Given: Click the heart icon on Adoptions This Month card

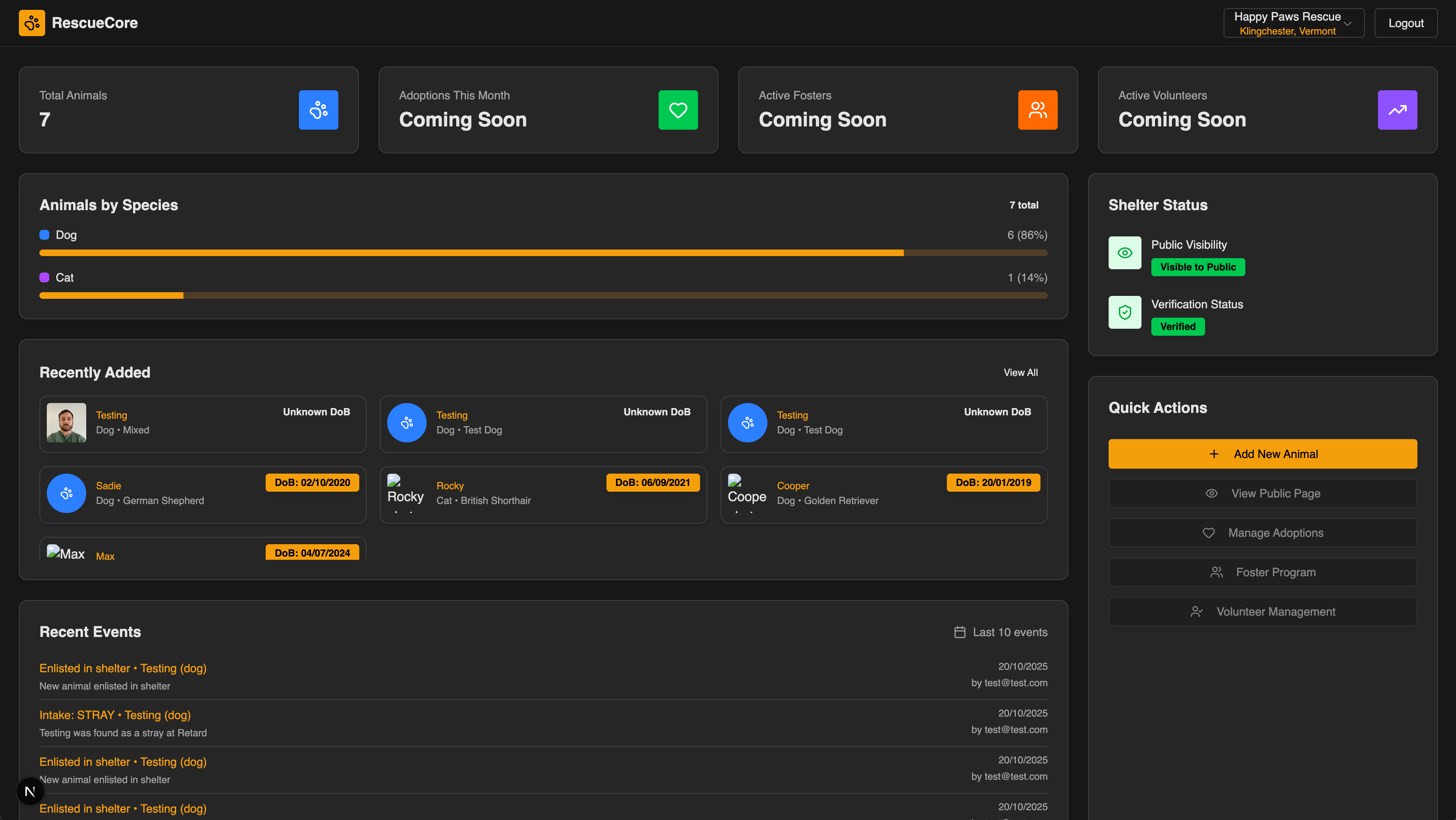Looking at the screenshot, I should 677,110.
